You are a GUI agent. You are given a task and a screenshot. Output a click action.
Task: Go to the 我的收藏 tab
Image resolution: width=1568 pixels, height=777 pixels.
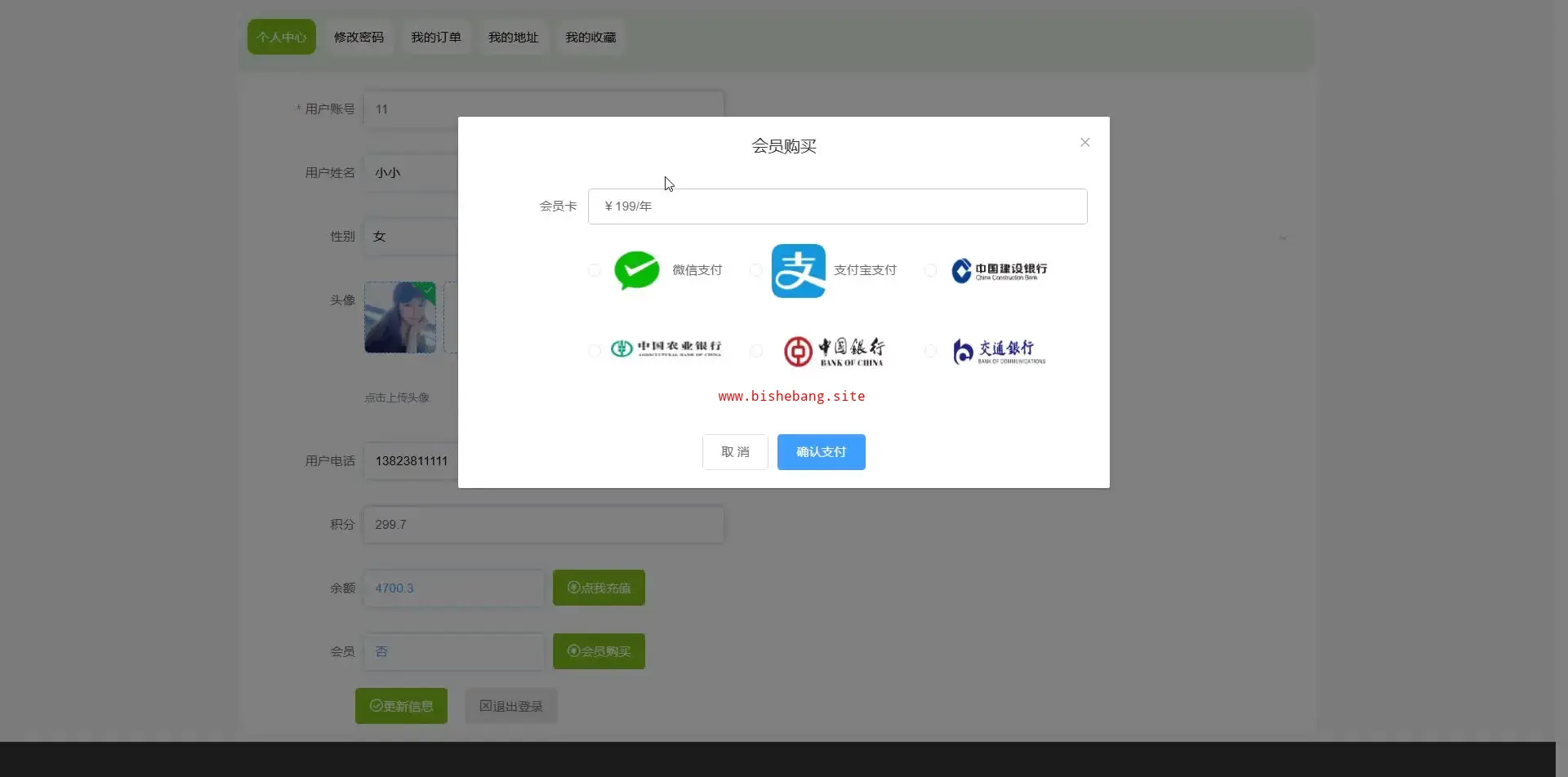[x=590, y=37]
